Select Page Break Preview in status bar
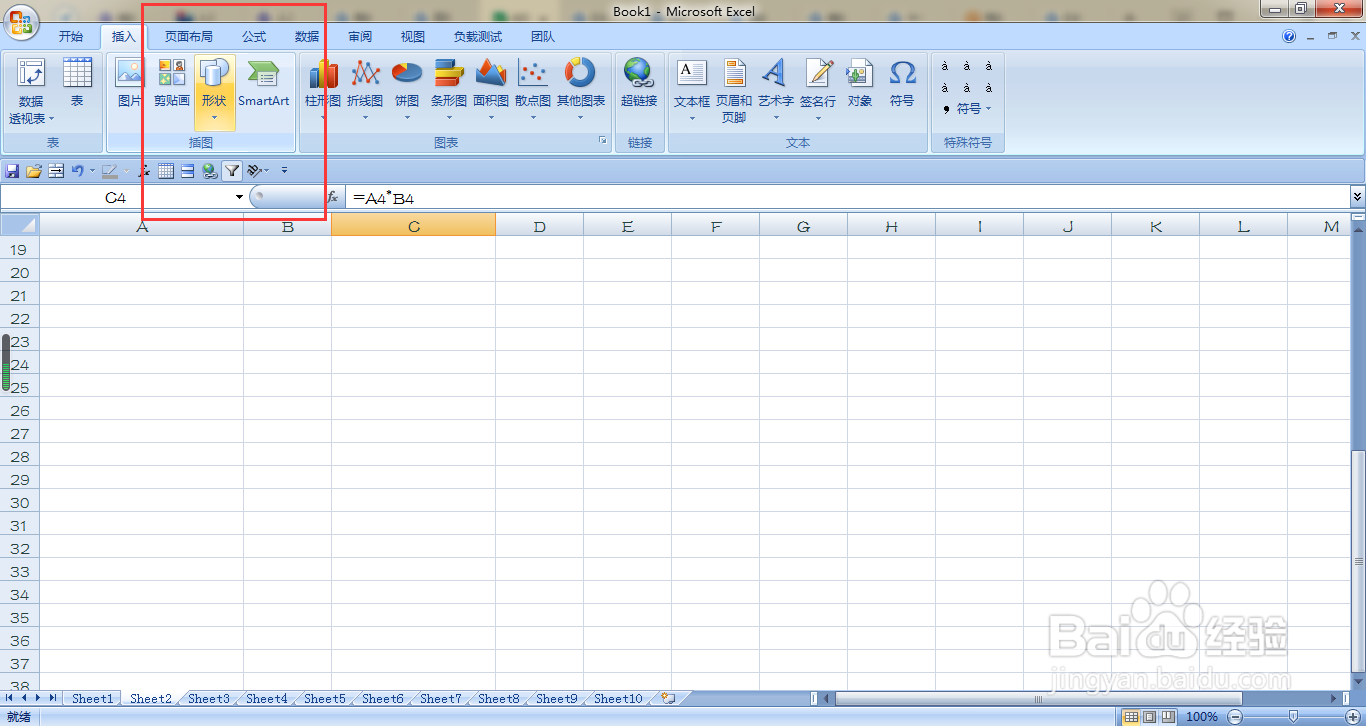This screenshot has width=1366, height=726. [x=1167, y=716]
